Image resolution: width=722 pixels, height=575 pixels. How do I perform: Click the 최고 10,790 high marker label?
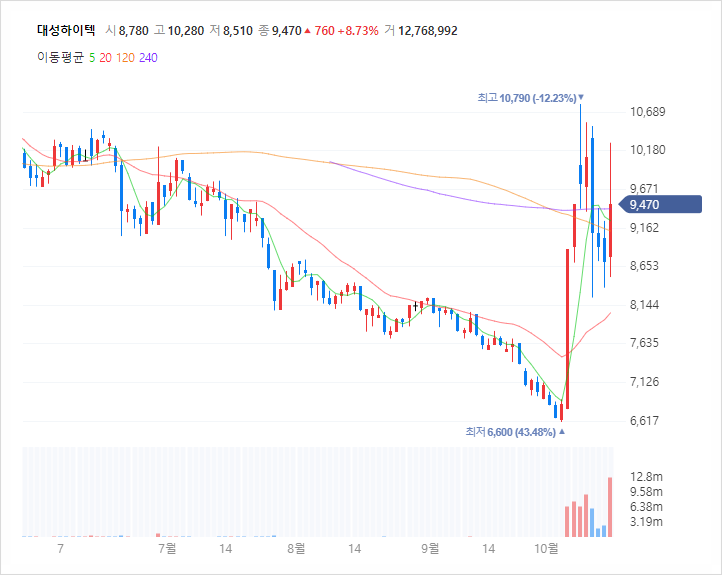tap(530, 98)
